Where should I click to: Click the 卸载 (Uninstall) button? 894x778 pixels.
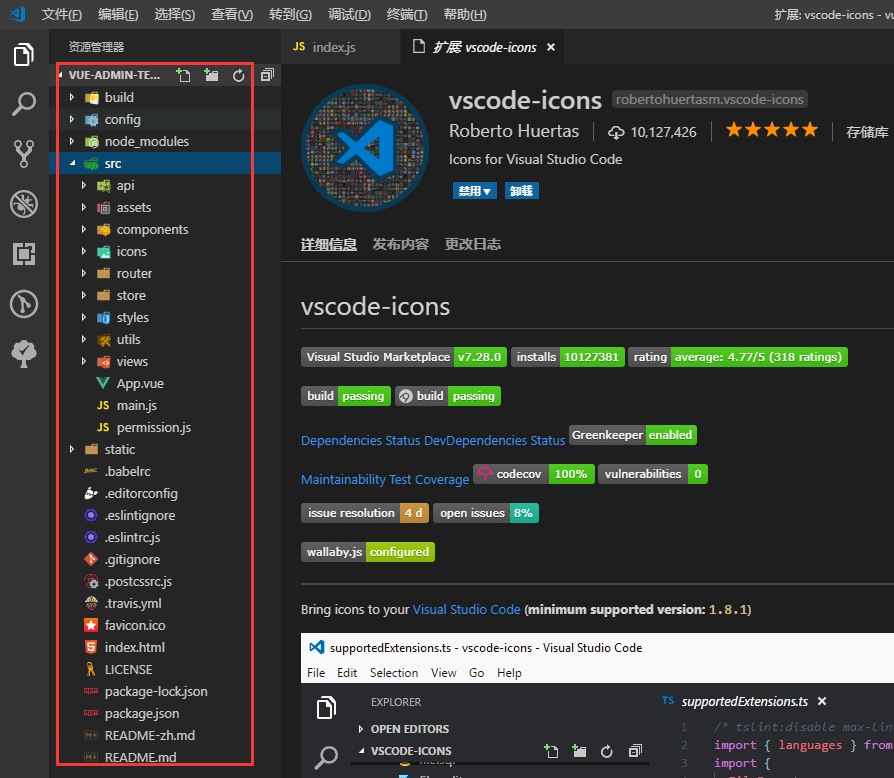pyautogui.click(x=521, y=190)
